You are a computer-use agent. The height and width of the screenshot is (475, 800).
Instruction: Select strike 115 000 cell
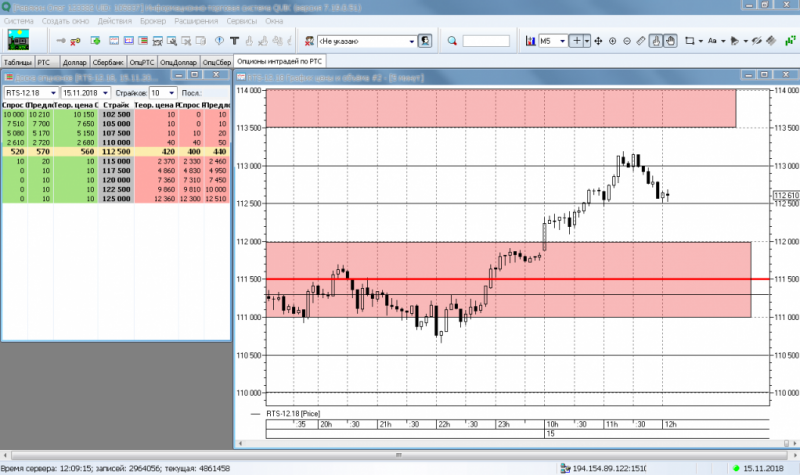[116, 161]
